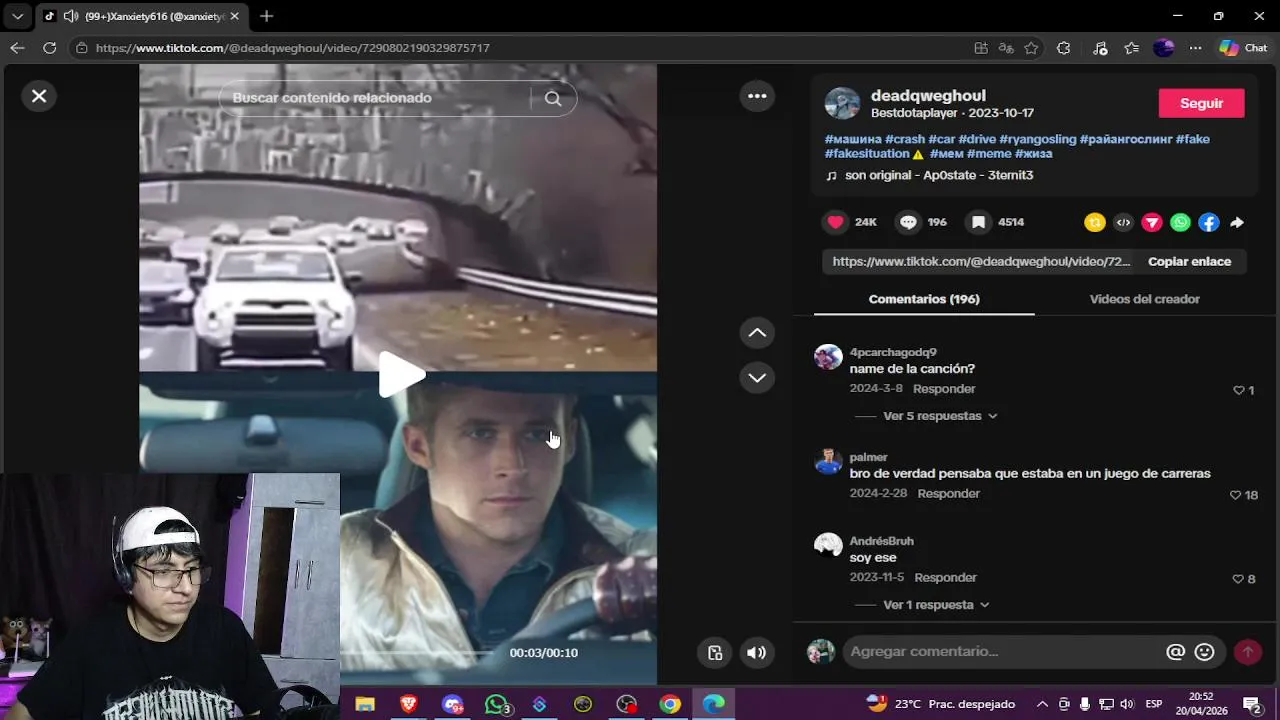Post comment with the red arrow button

click(x=1247, y=652)
